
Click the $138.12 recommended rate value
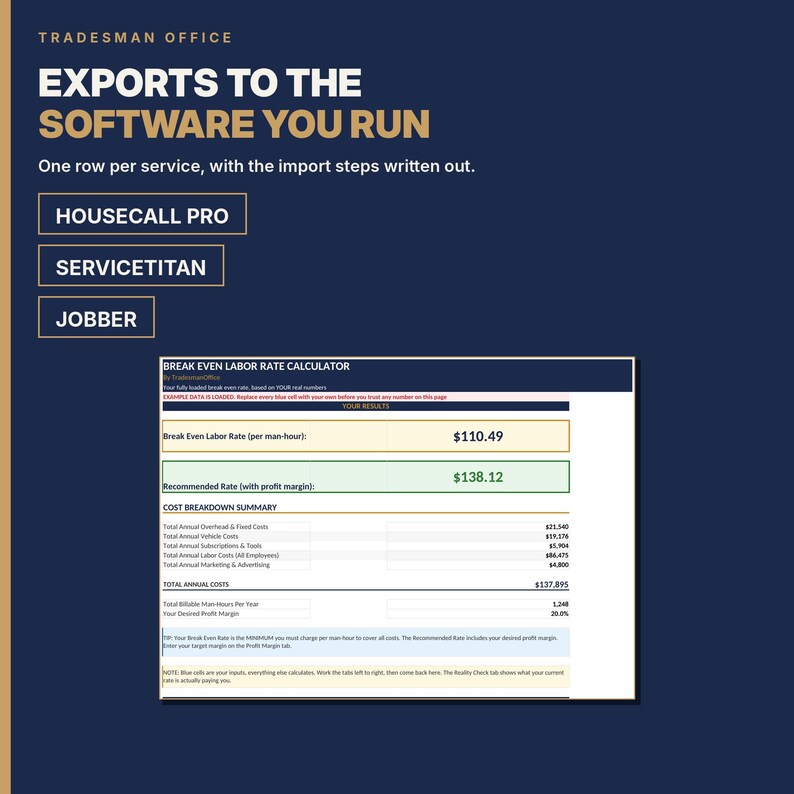pyautogui.click(x=478, y=477)
